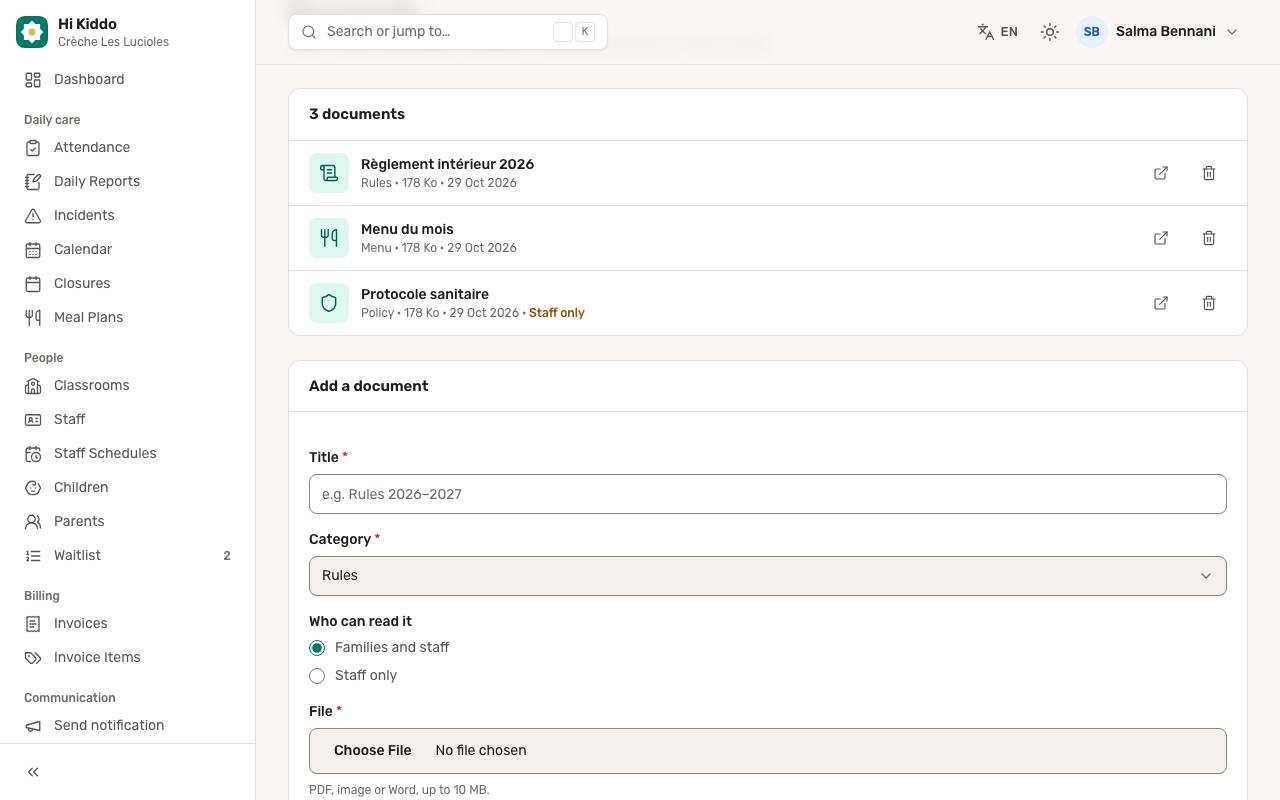The height and width of the screenshot is (800, 1280).
Task: Navigate to Daily Reports
Action: [128, 181]
